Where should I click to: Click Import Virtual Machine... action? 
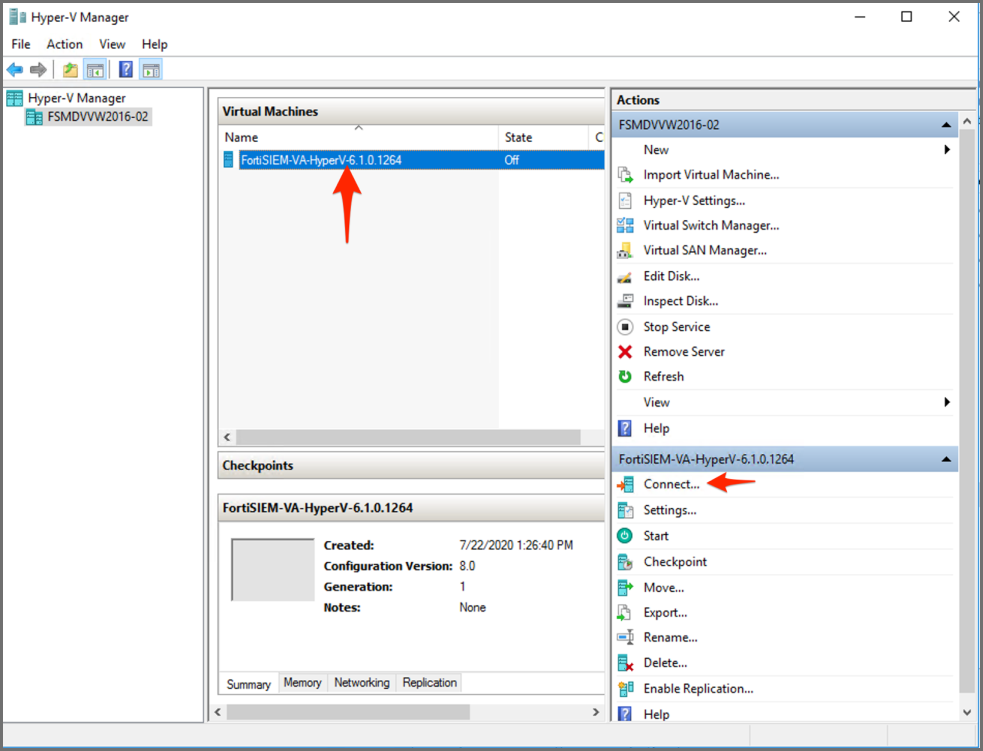tap(711, 175)
